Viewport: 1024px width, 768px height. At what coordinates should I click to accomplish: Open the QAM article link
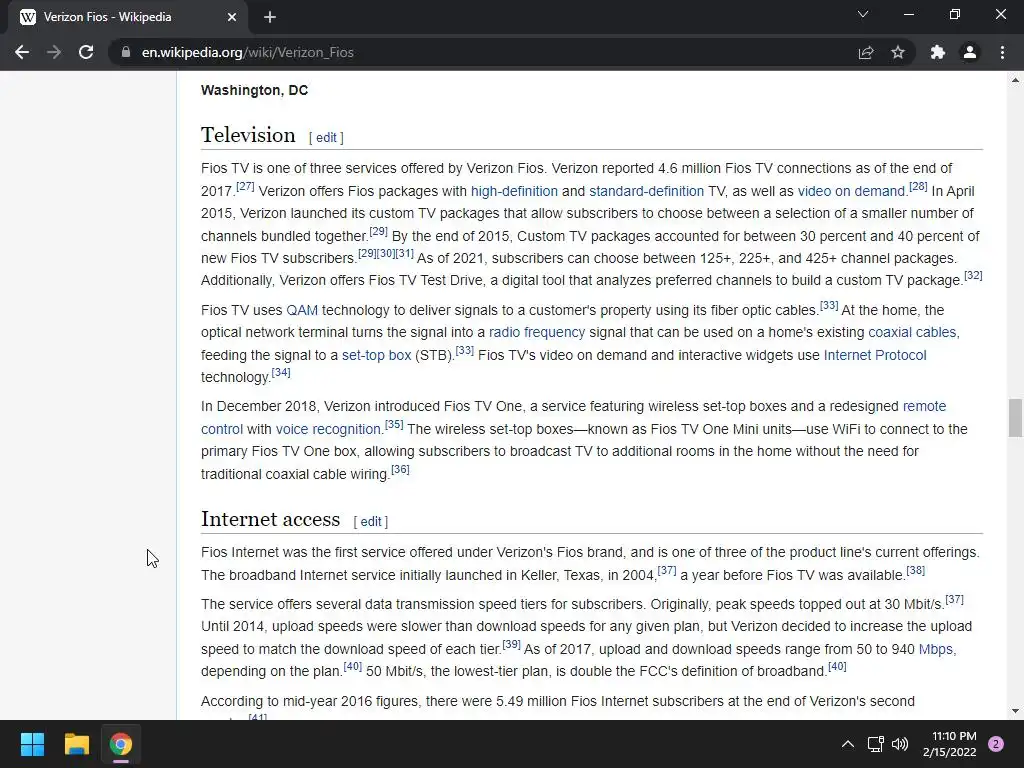302,310
